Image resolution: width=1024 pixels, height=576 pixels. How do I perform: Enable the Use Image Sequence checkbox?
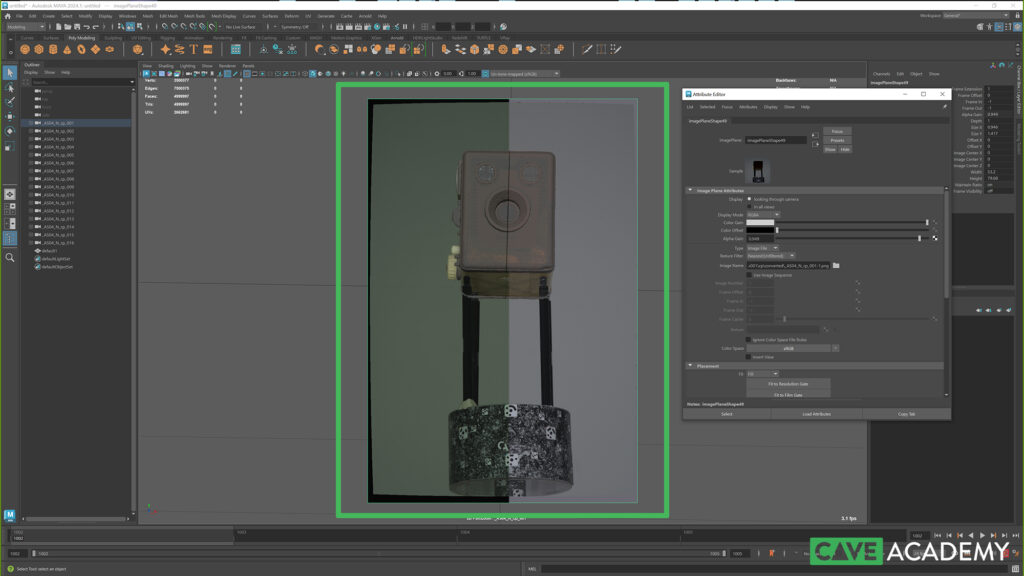(x=750, y=274)
